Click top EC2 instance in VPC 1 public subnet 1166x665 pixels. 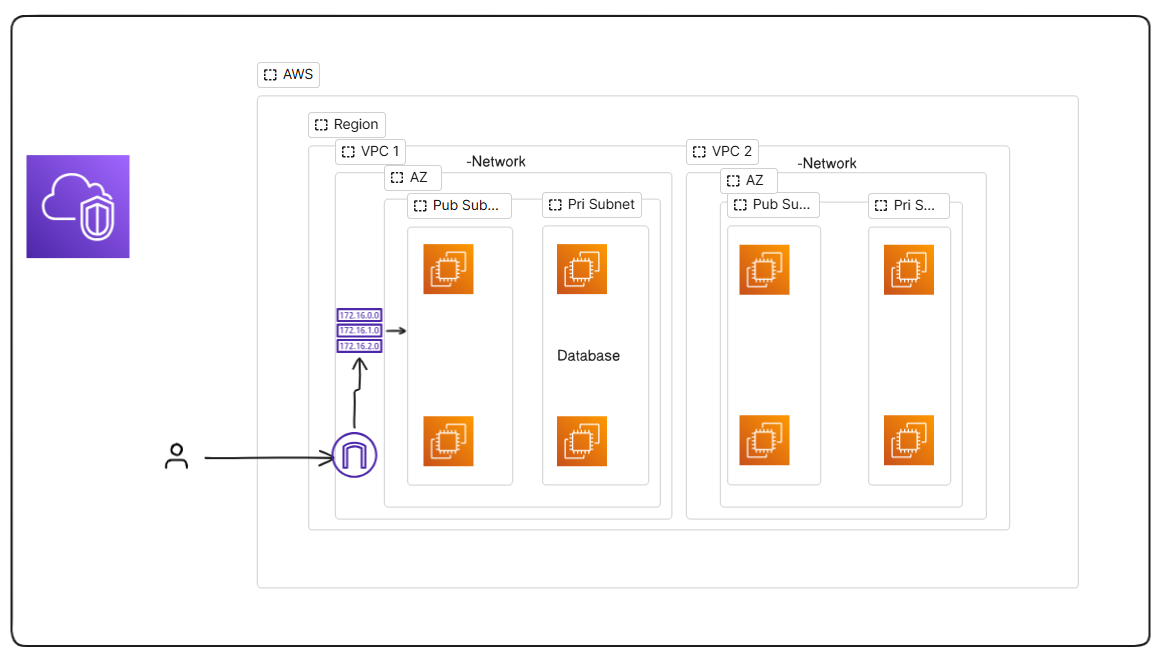tap(448, 269)
